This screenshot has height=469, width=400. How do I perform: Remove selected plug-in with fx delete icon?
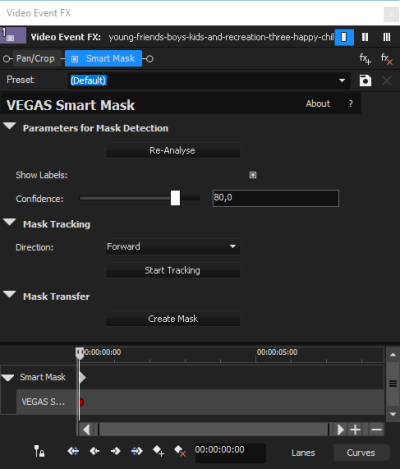[x=387, y=59]
